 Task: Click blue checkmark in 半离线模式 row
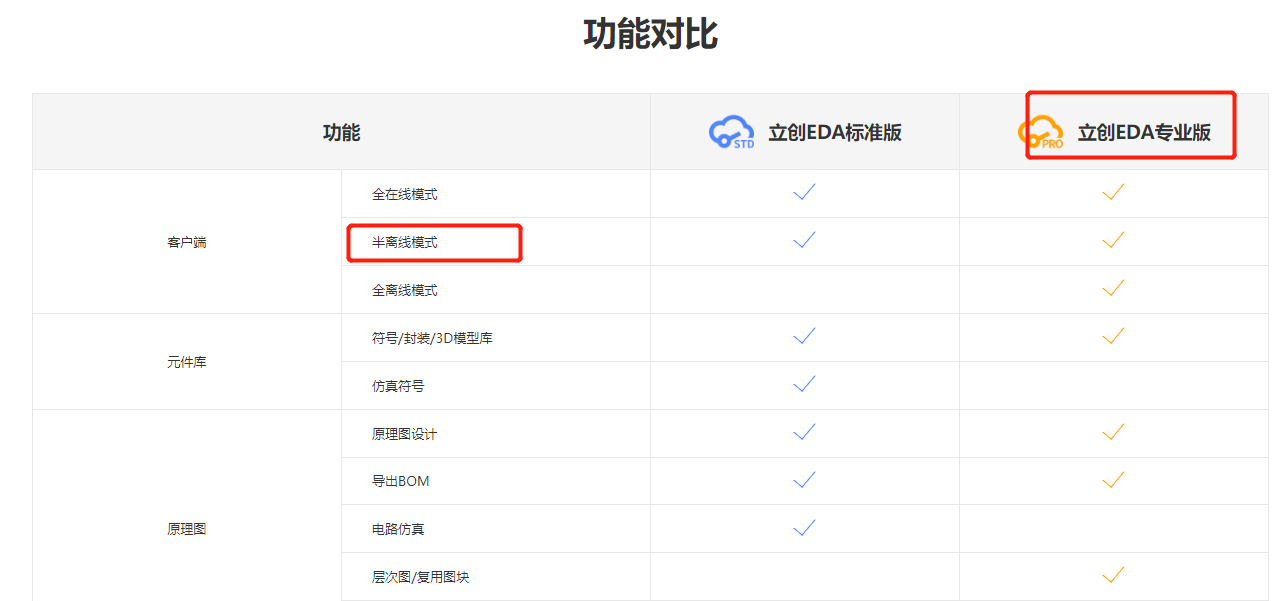pyautogui.click(x=804, y=240)
